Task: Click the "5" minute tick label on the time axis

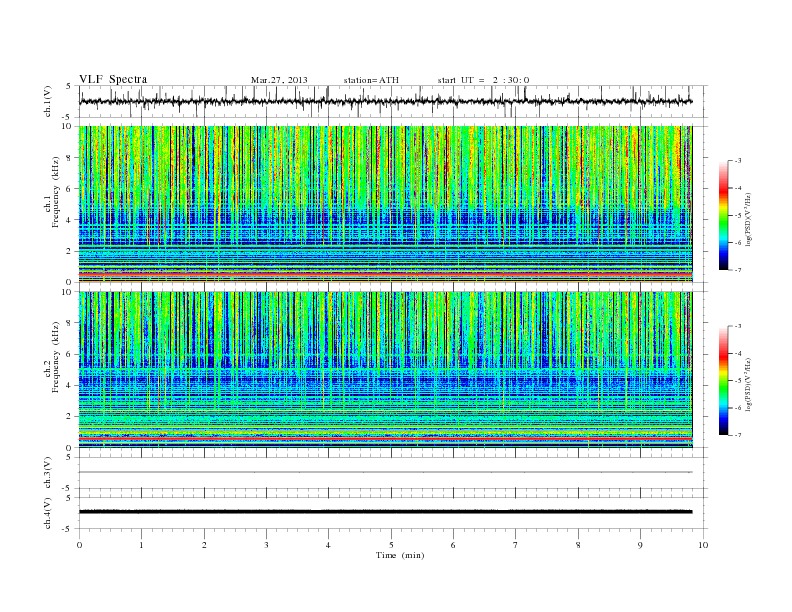Action: coord(391,545)
